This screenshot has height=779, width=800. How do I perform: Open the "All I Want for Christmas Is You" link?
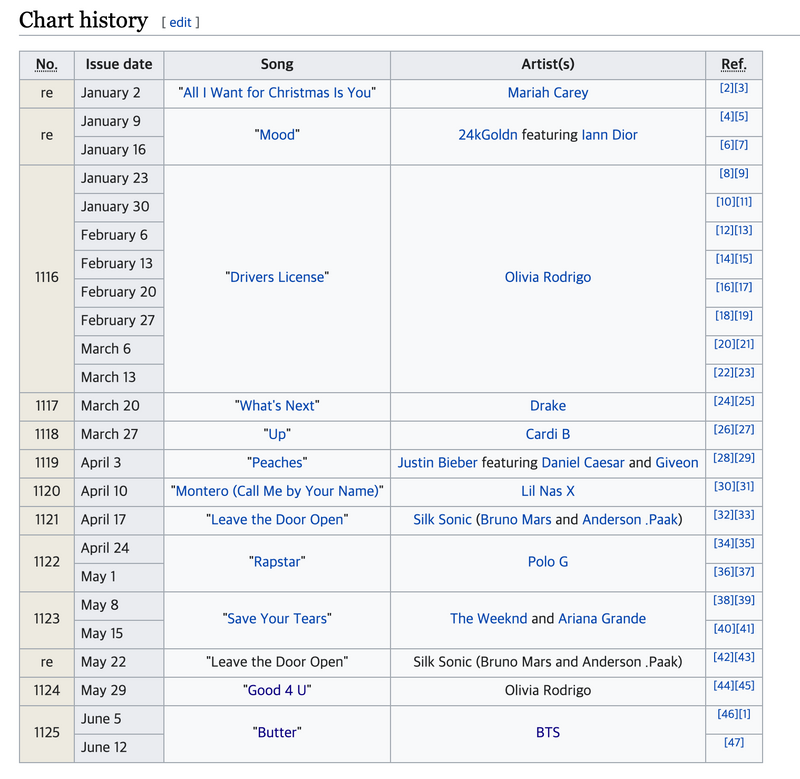tap(277, 93)
